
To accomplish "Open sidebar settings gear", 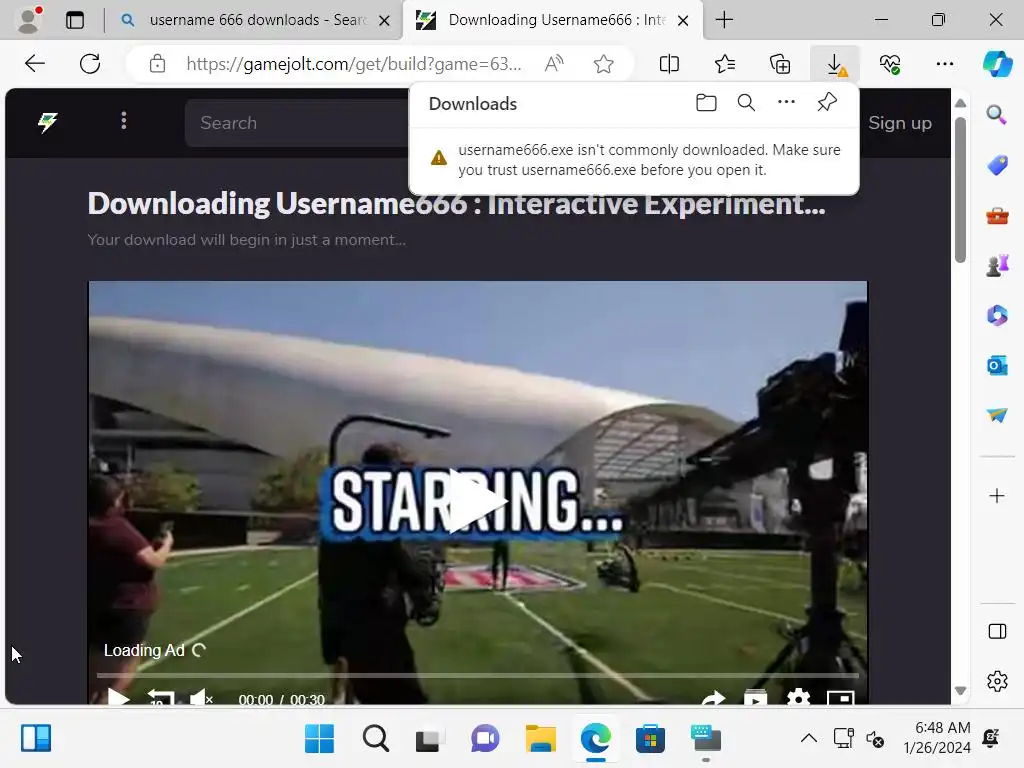I will pos(997,681).
